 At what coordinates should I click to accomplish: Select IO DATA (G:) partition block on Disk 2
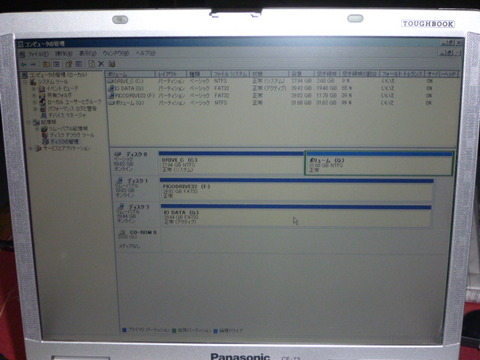[x=296, y=216]
